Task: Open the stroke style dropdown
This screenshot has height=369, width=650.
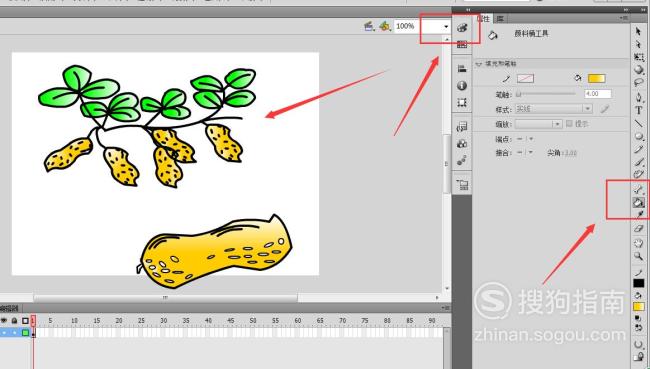Action: tap(553, 109)
